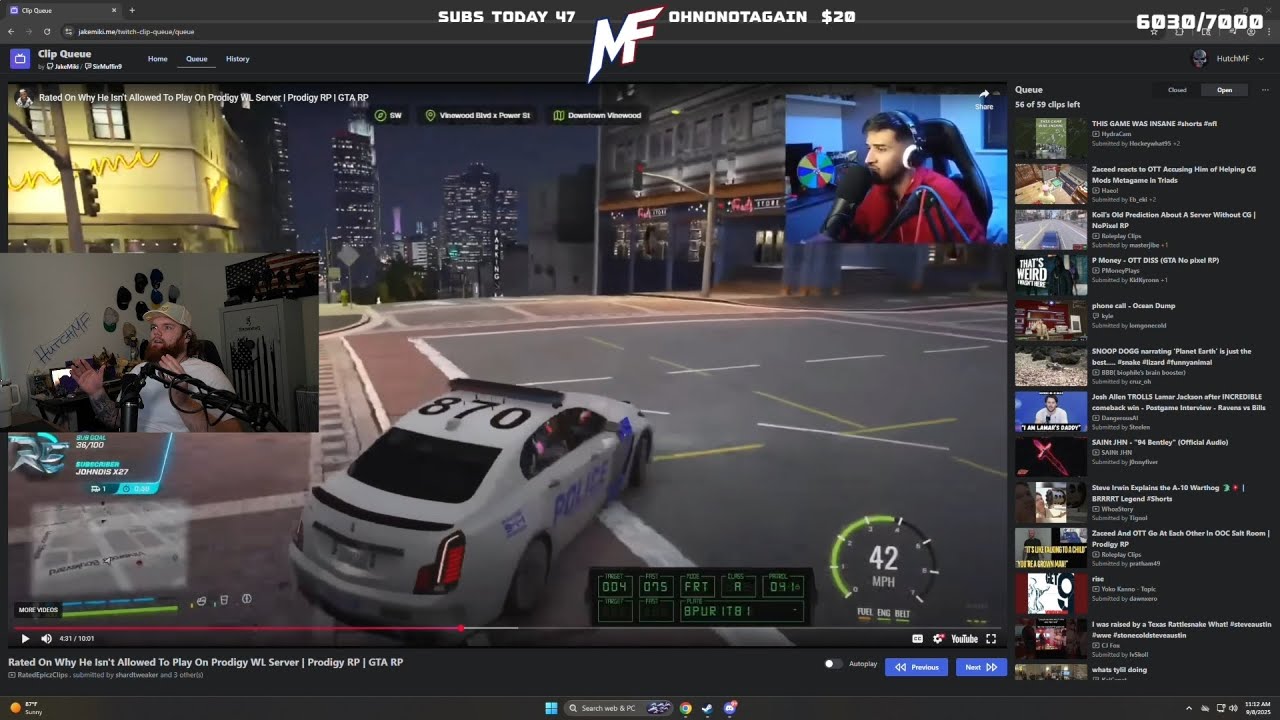The height and width of the screenshot is (720, 1280).
Task: Toggle closed captions CC button
Action: pyautogui.click(x=917, y=638)
